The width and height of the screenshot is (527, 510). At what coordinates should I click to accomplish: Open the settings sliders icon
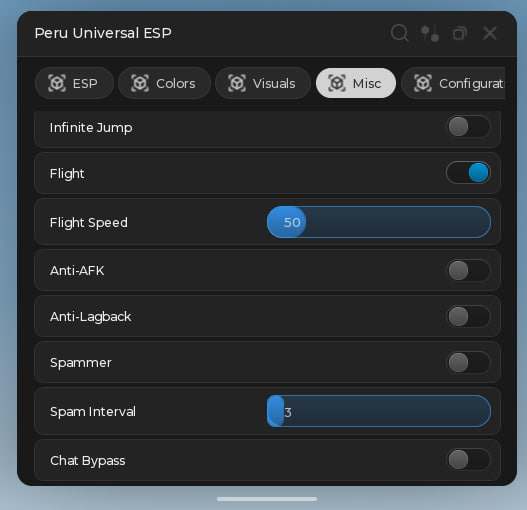[430, 33]
